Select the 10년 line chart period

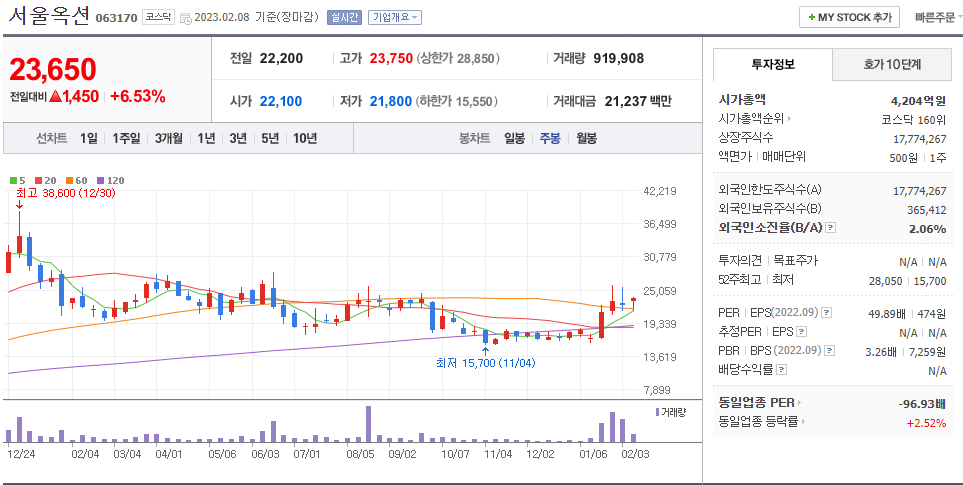[x=305, y=138]
